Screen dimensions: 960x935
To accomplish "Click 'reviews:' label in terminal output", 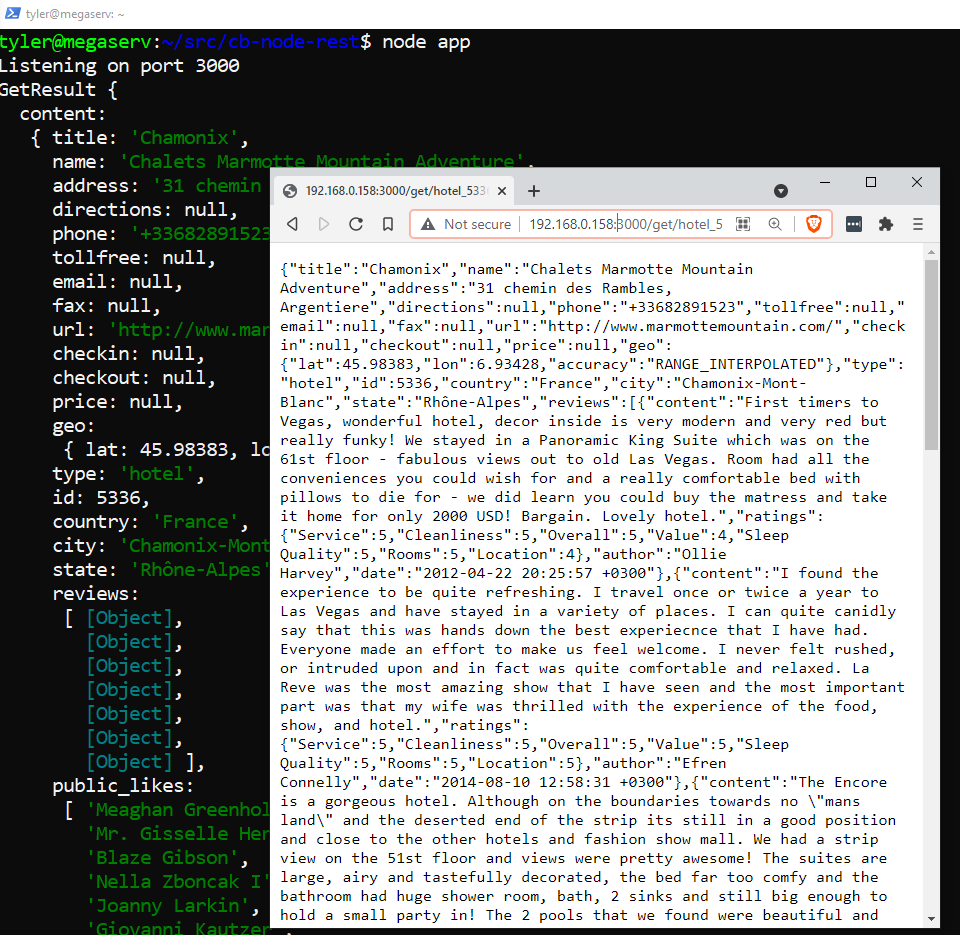I will (x=96, y=594).
